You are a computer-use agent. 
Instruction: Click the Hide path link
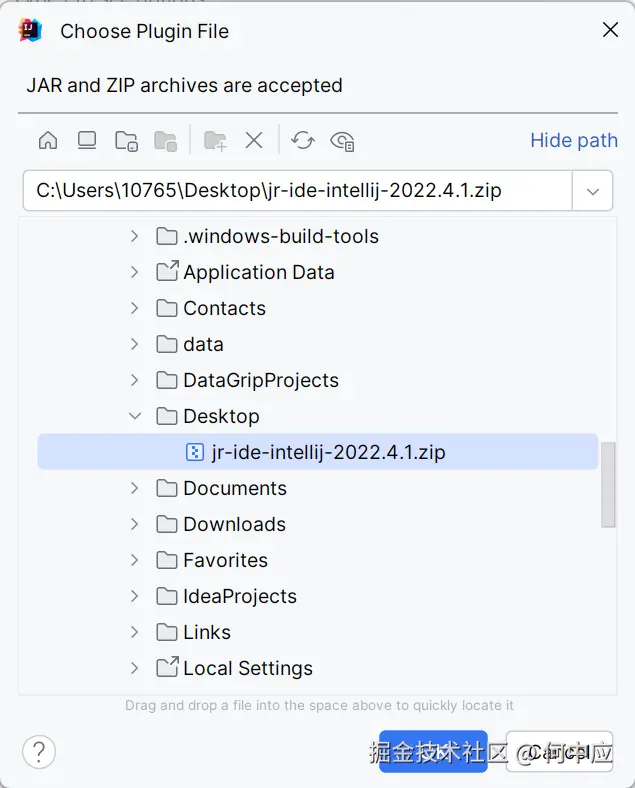573,140
